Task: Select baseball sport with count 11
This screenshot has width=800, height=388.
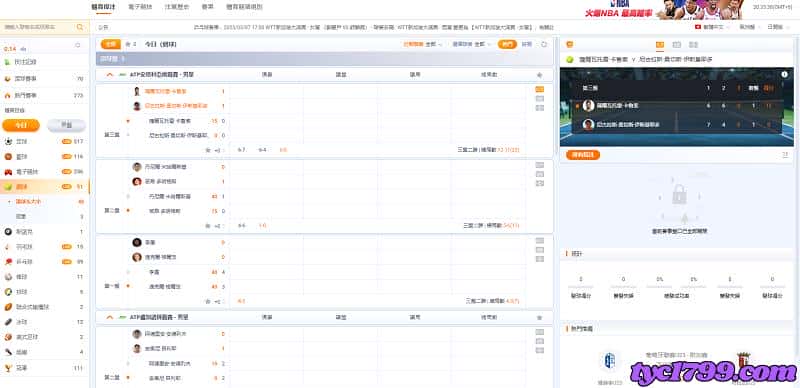Action: [44, 277]
